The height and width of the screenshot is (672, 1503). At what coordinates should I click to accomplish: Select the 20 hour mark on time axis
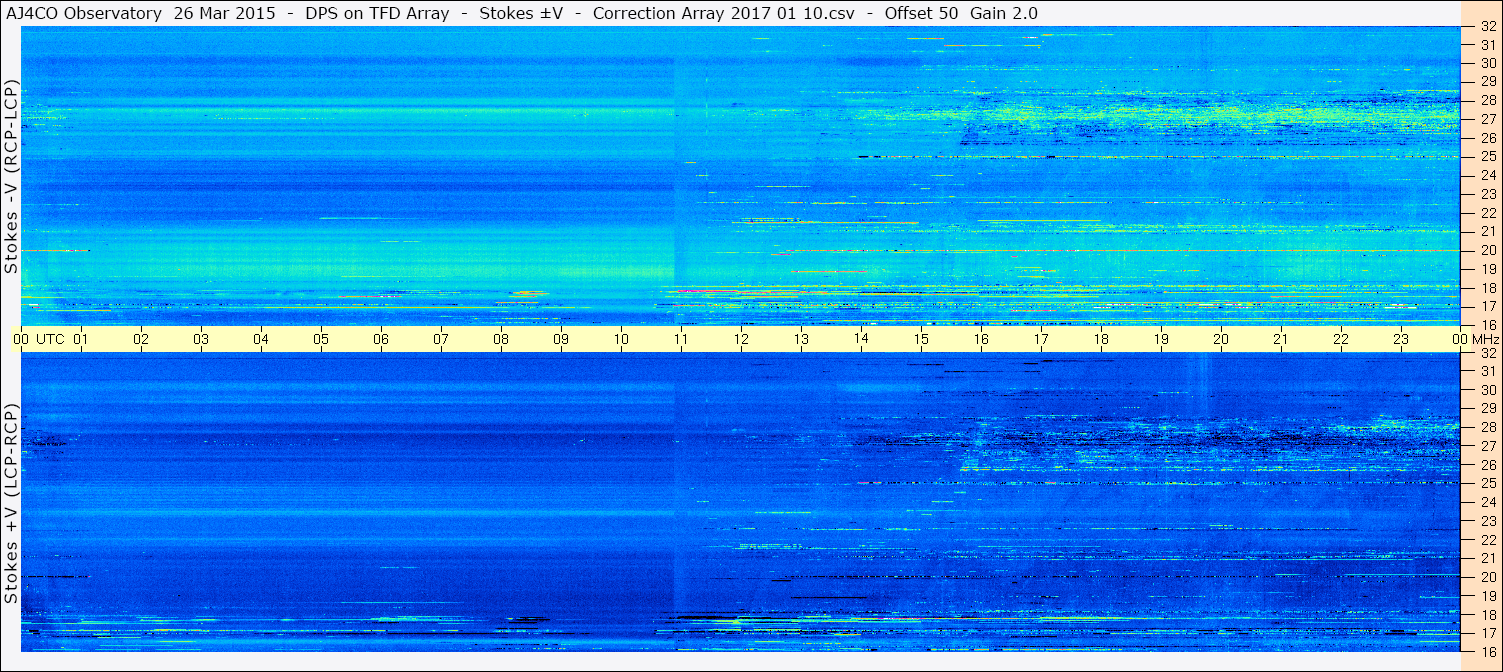(1221, 339)
